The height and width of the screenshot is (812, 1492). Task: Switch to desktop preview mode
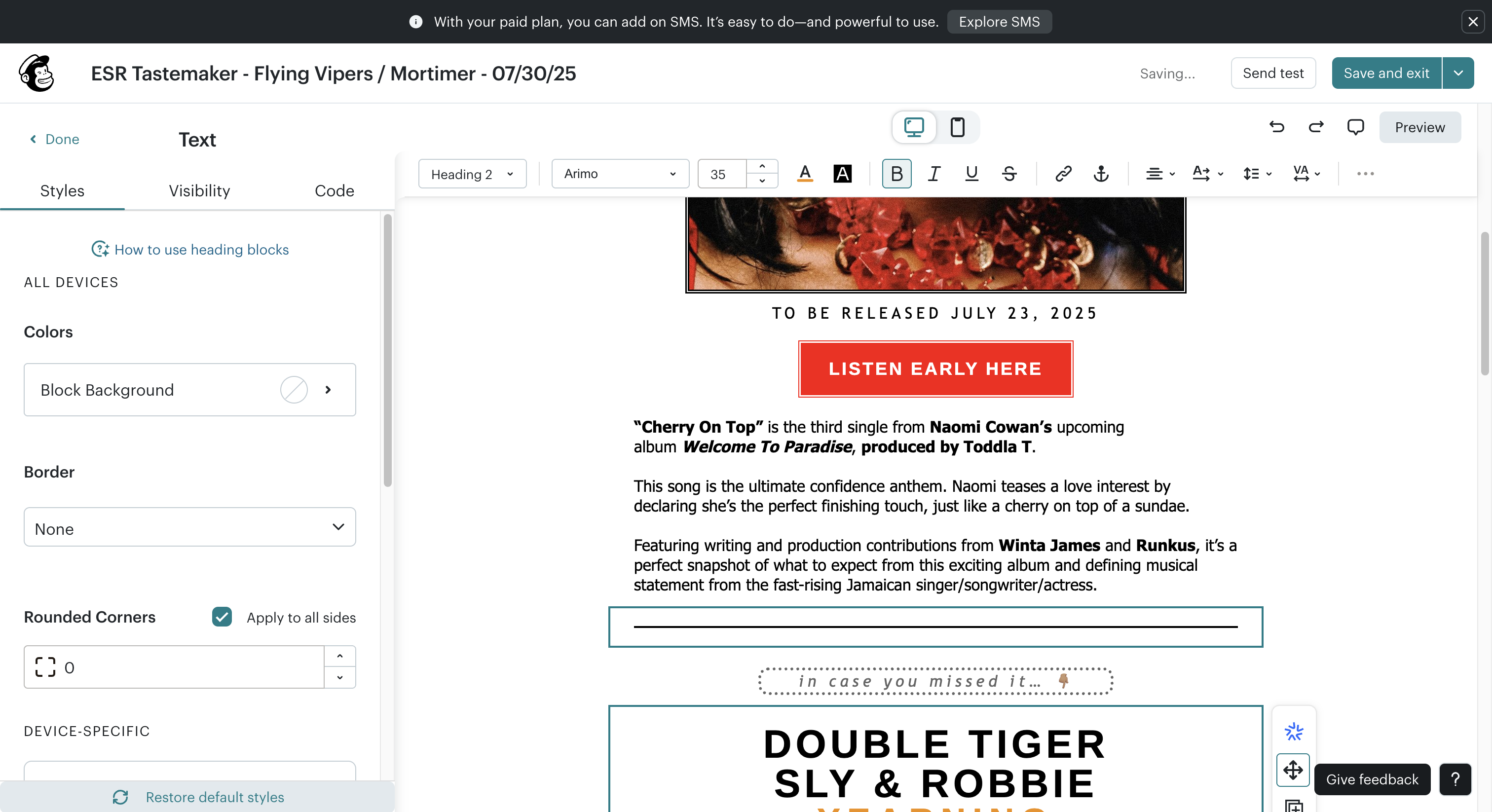pos(914,127)
